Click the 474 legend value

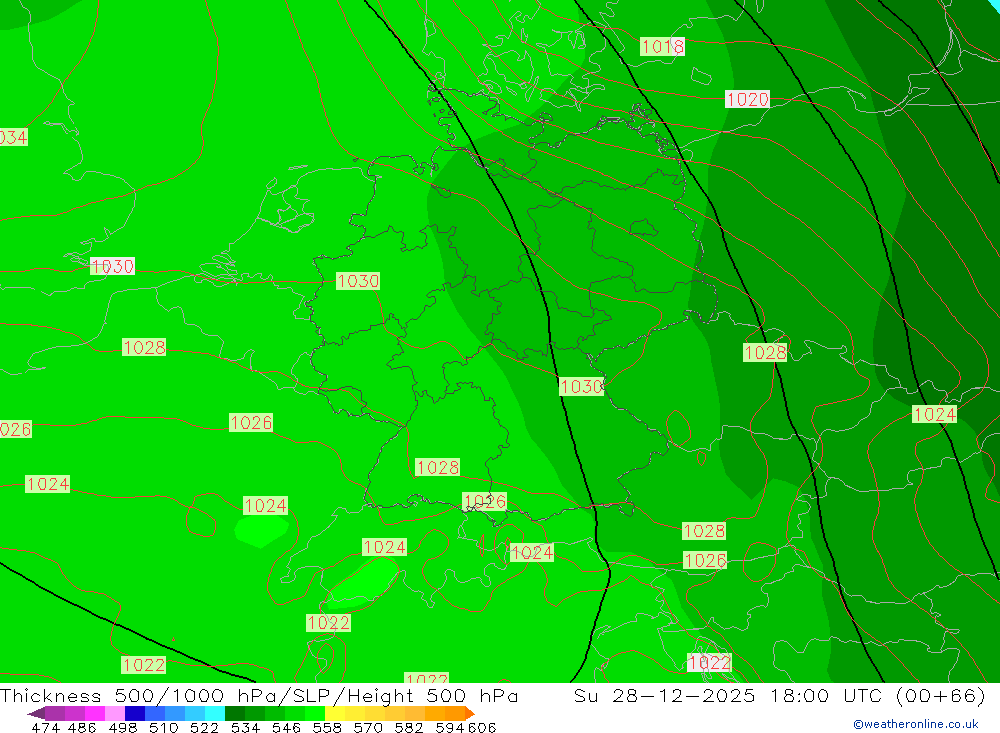45,727
